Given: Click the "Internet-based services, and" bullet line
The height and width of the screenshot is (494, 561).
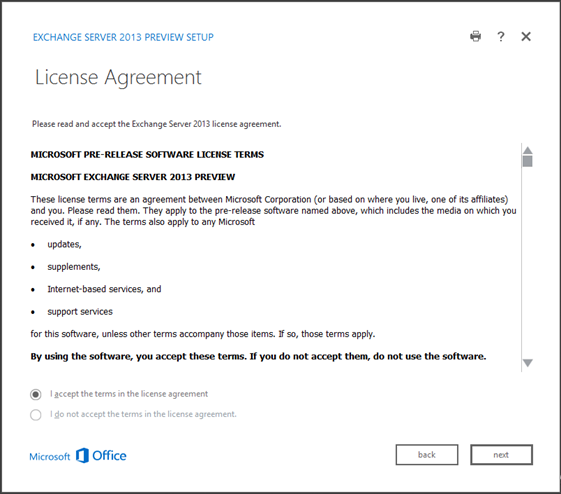Looking at the screenshot, I should tap(104, 289).
